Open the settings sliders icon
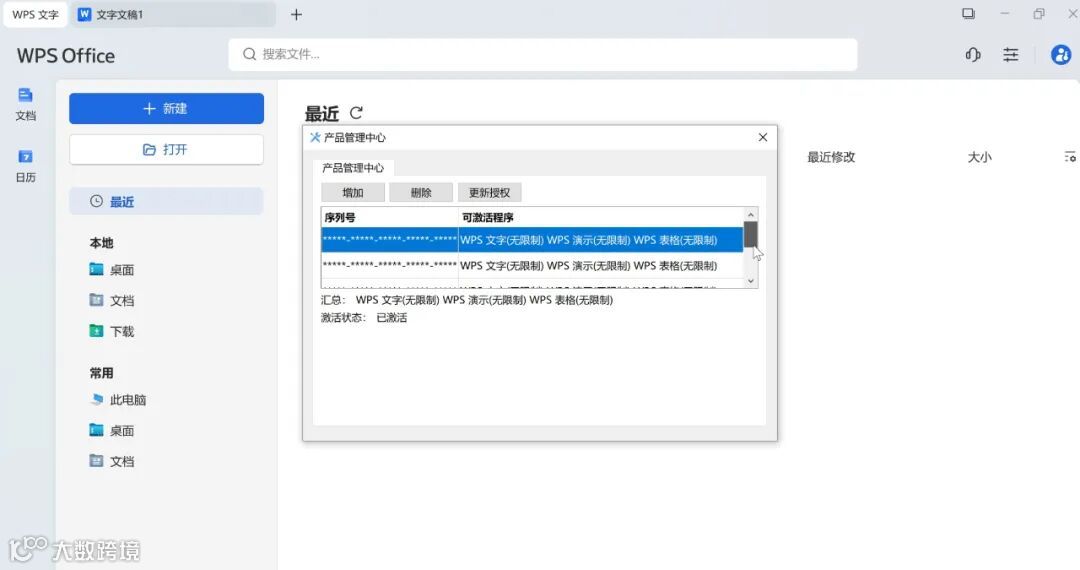Image resolution: width=1080 pixels, height=570 pixels. point(1010,55)
